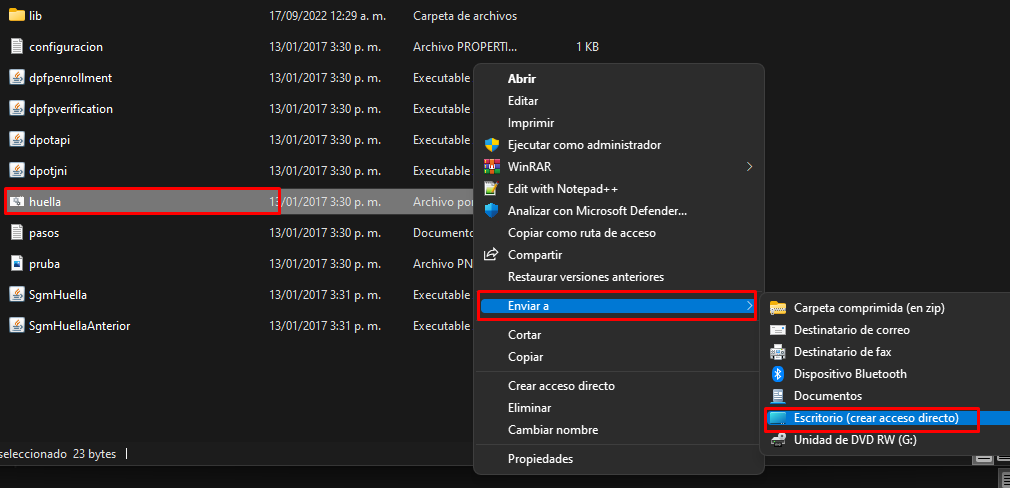
Task: Click the huella batch file icon
Action: 17,202
